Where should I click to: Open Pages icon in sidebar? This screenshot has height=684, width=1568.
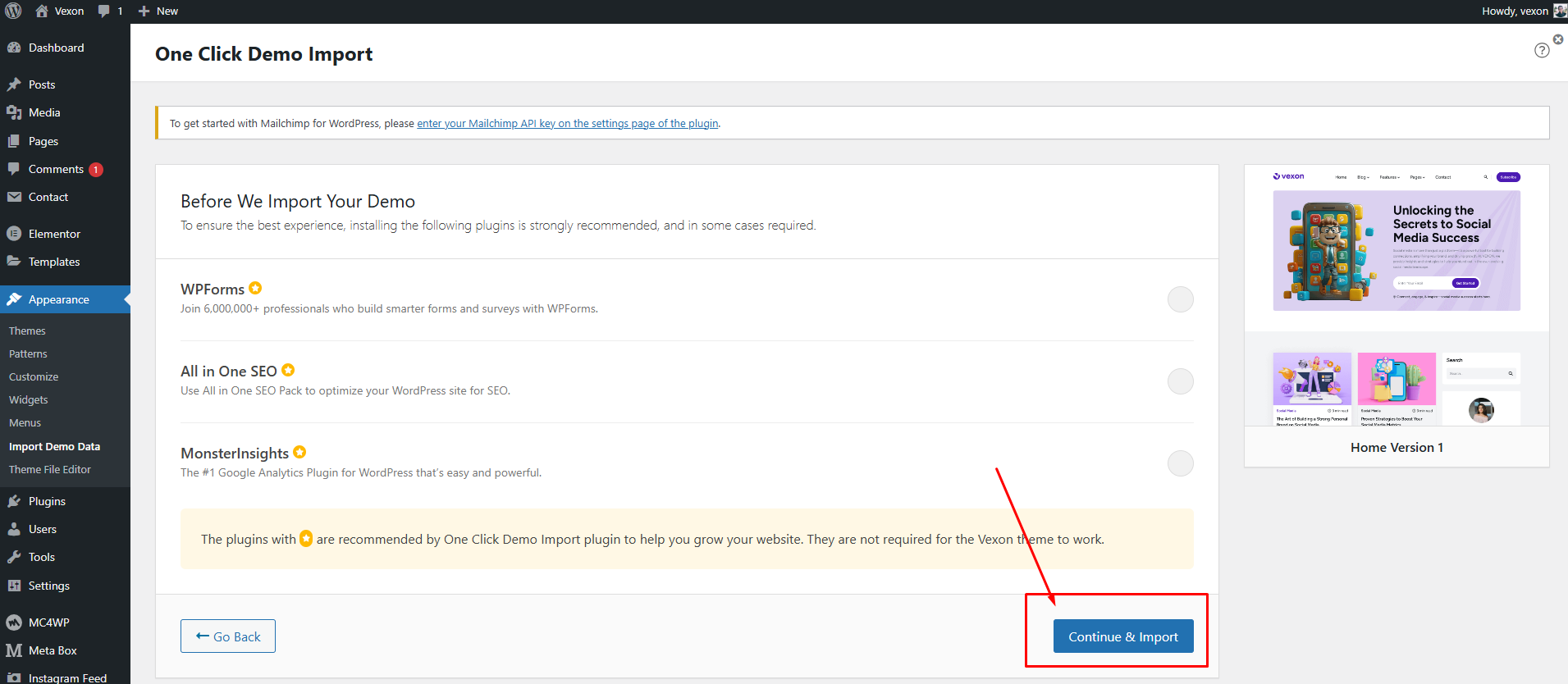14,141
